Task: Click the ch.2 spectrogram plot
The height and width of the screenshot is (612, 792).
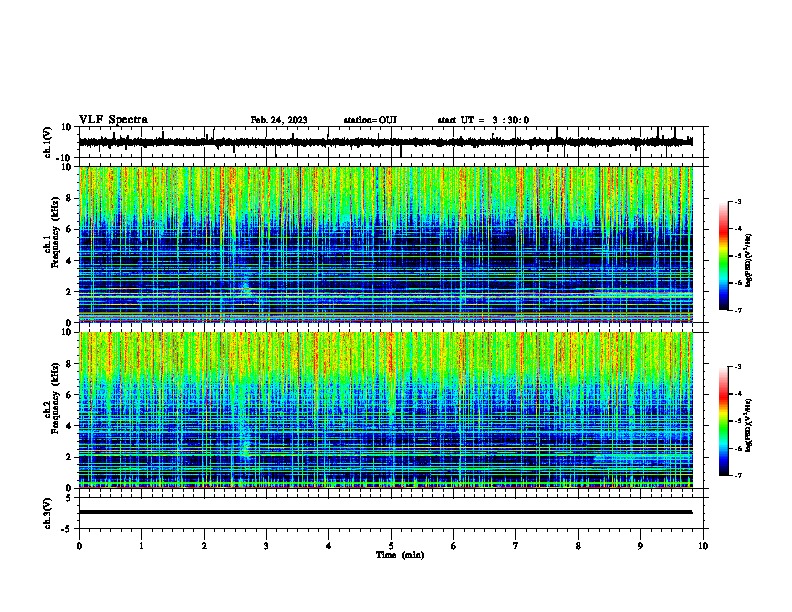Action: 385,410
